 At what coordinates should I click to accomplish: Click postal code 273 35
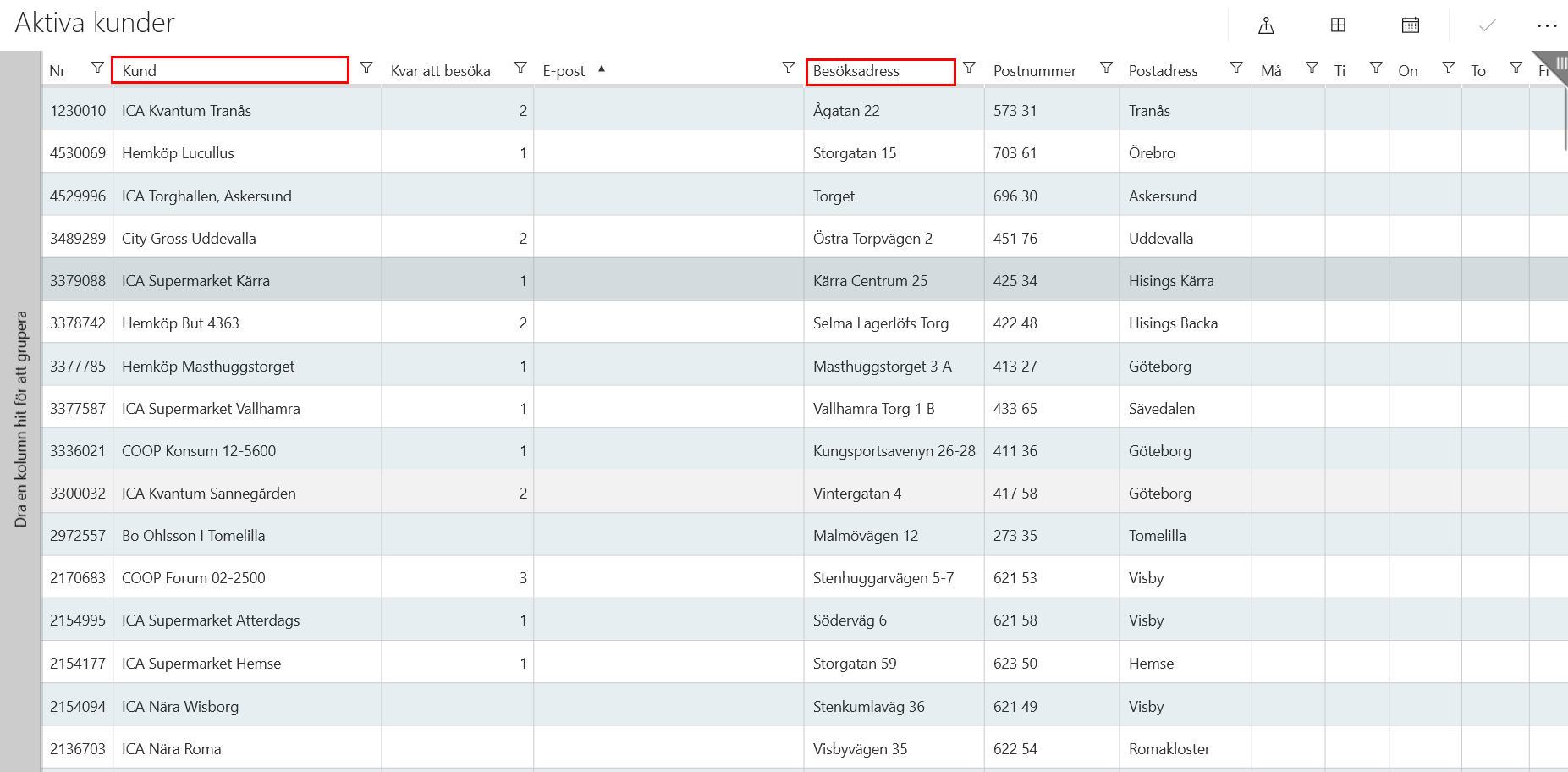pyautogui.click(x=1015, y=536)
